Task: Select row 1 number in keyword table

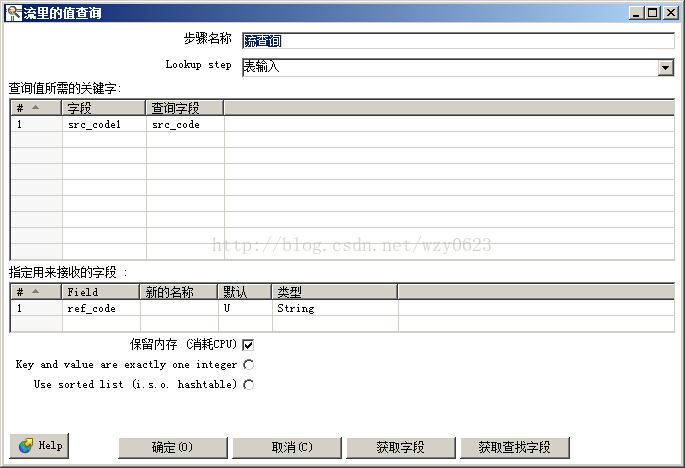Action: click(x=36, y=125)
